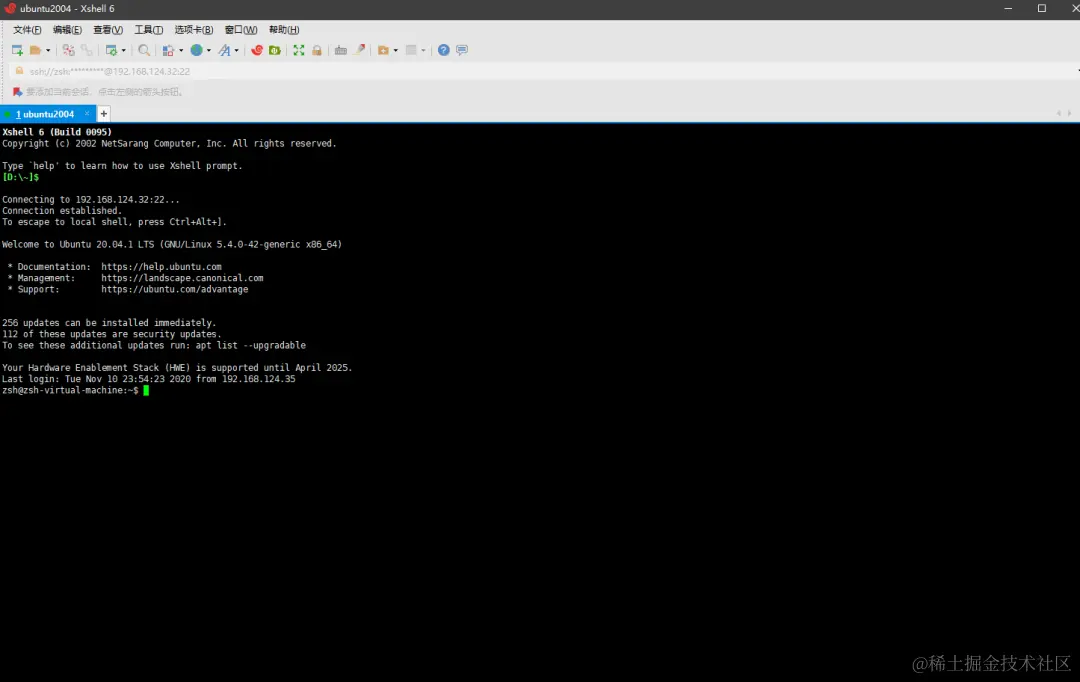
Task: Click the 'Welcome to Ubuntu 20.04.1 LTS' line
Action: pyautogui.click(x=172, y=245)
